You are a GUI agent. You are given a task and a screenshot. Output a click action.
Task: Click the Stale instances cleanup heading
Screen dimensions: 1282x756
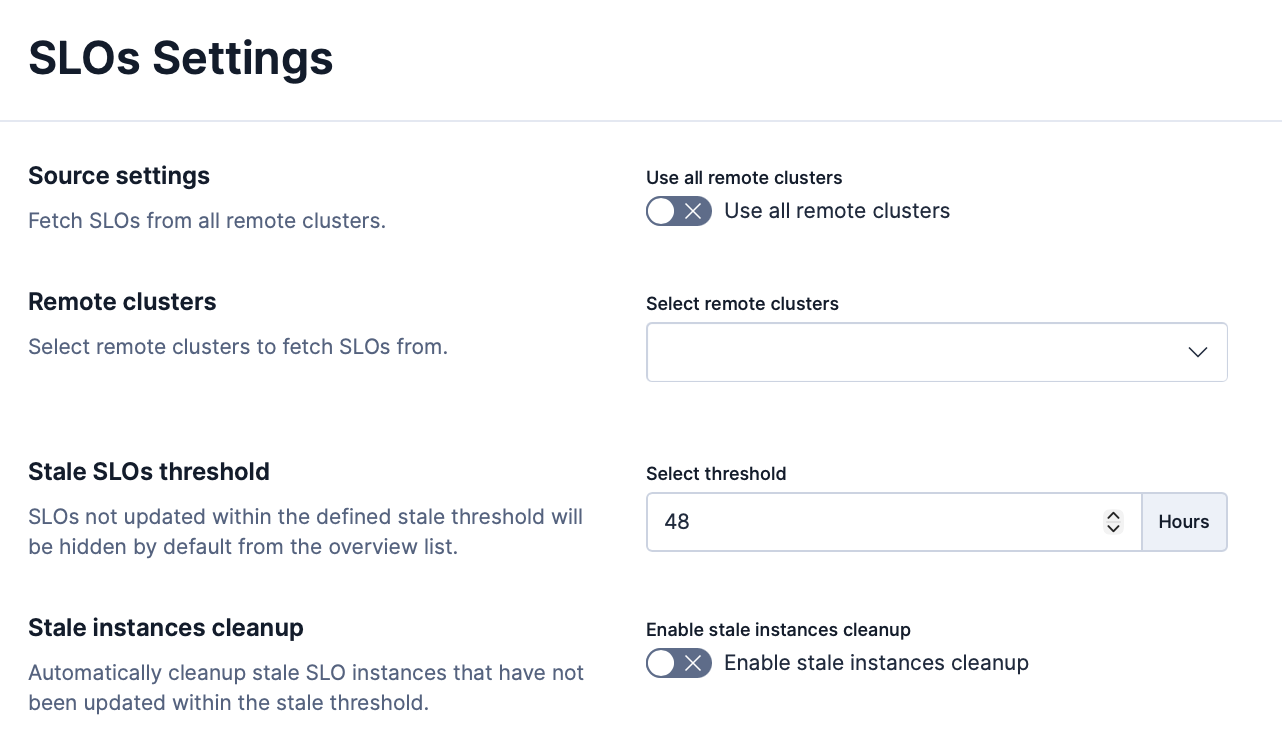166,627
